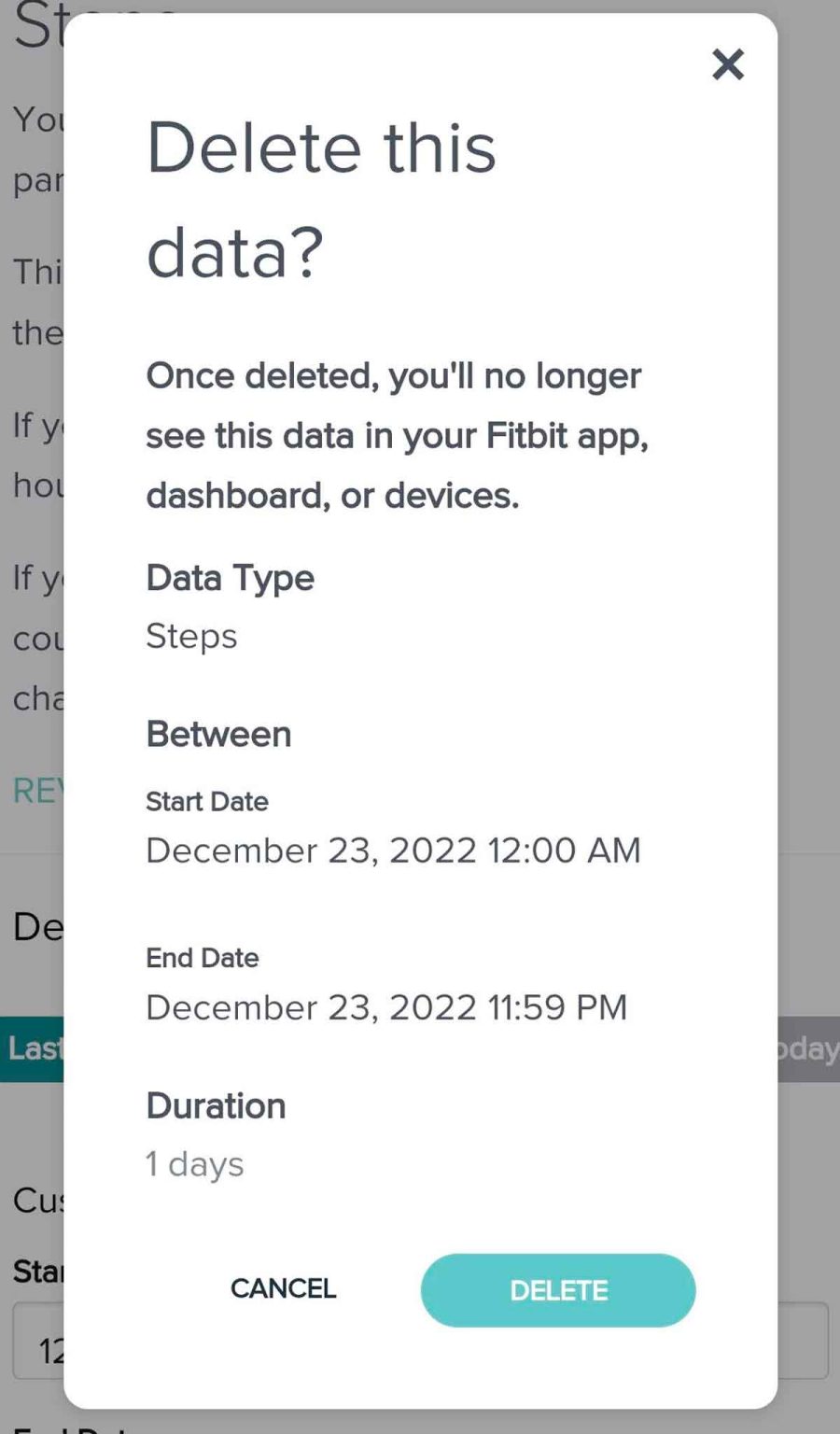Click the Between section heading
840x1434 pixels.
click(217, 735)
